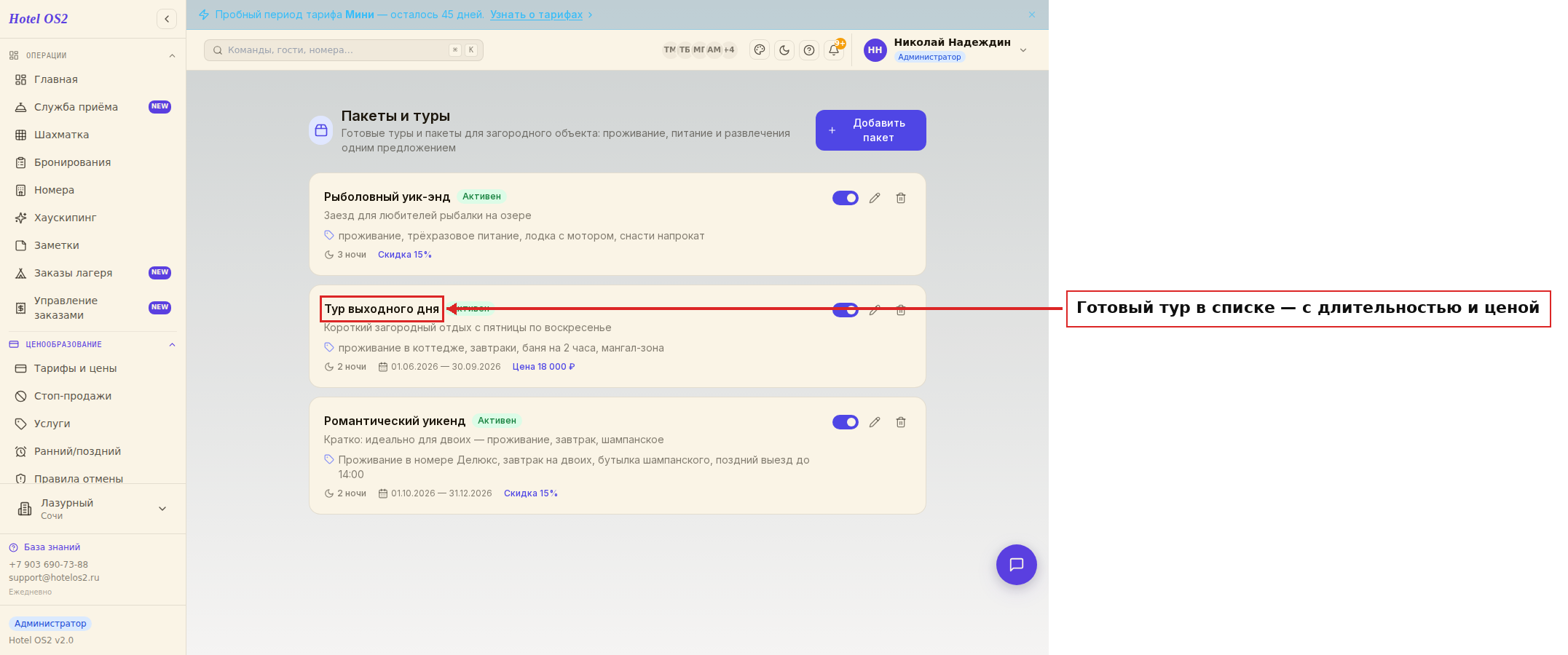Open the theme palette icon
Image resolution: width=1568 pixels, height=655 pixels.
(760, 50)
